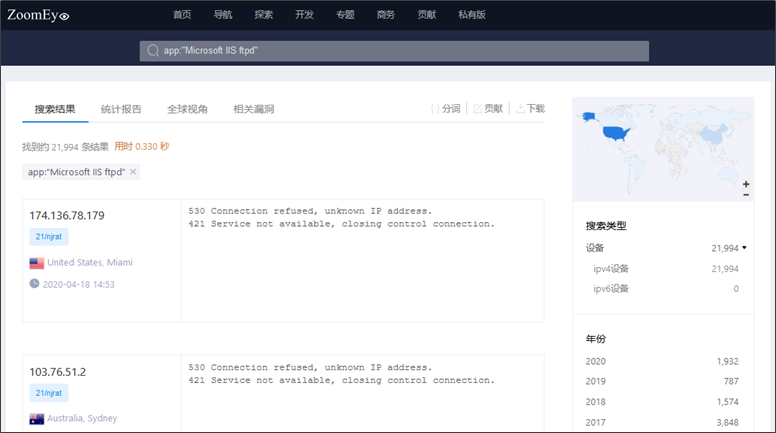Click the 2020-04-18 14:53 timestamp
This screenshot has height=433, width=776.
pos(79,285)
